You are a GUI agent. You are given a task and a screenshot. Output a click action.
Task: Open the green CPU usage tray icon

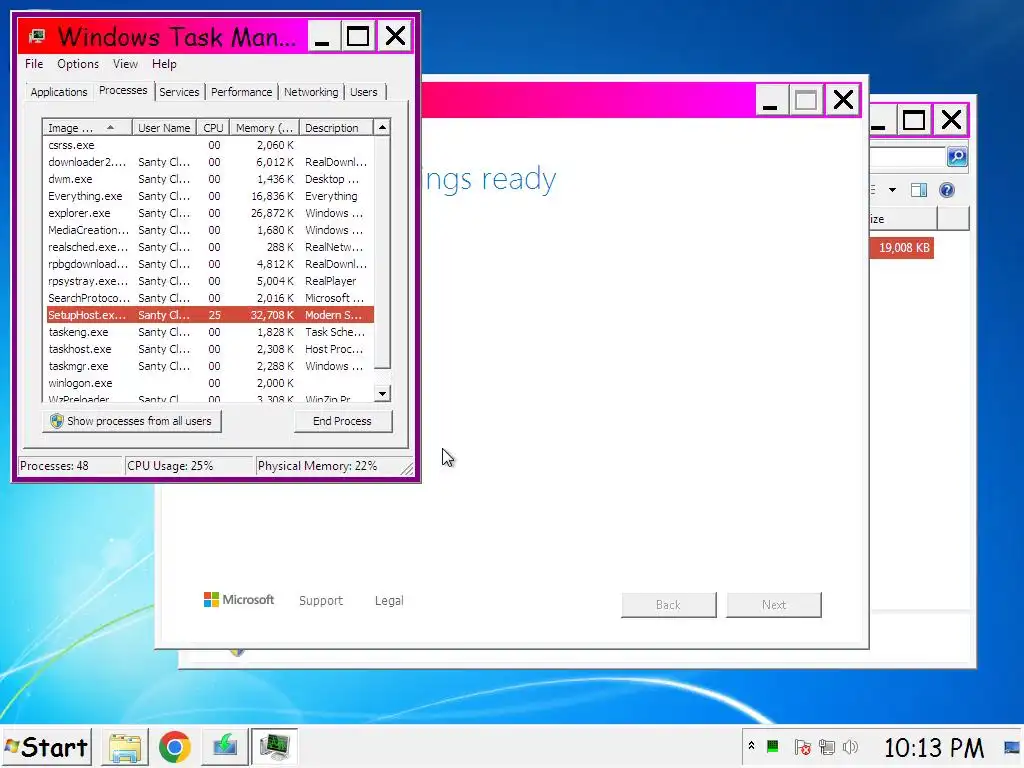(x=773, y=746)
